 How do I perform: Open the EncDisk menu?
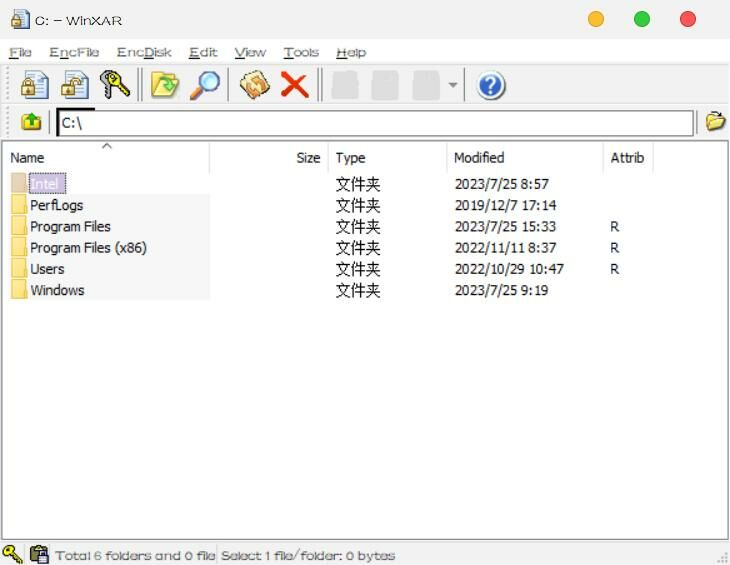pyautogui.click(x=144, y=52)
